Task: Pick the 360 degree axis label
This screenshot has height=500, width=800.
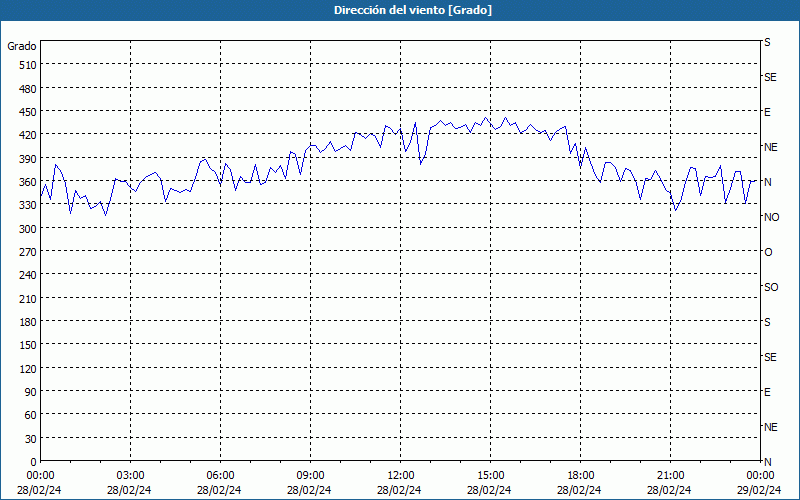Action: pyautogui.click(x=28, y=182)
